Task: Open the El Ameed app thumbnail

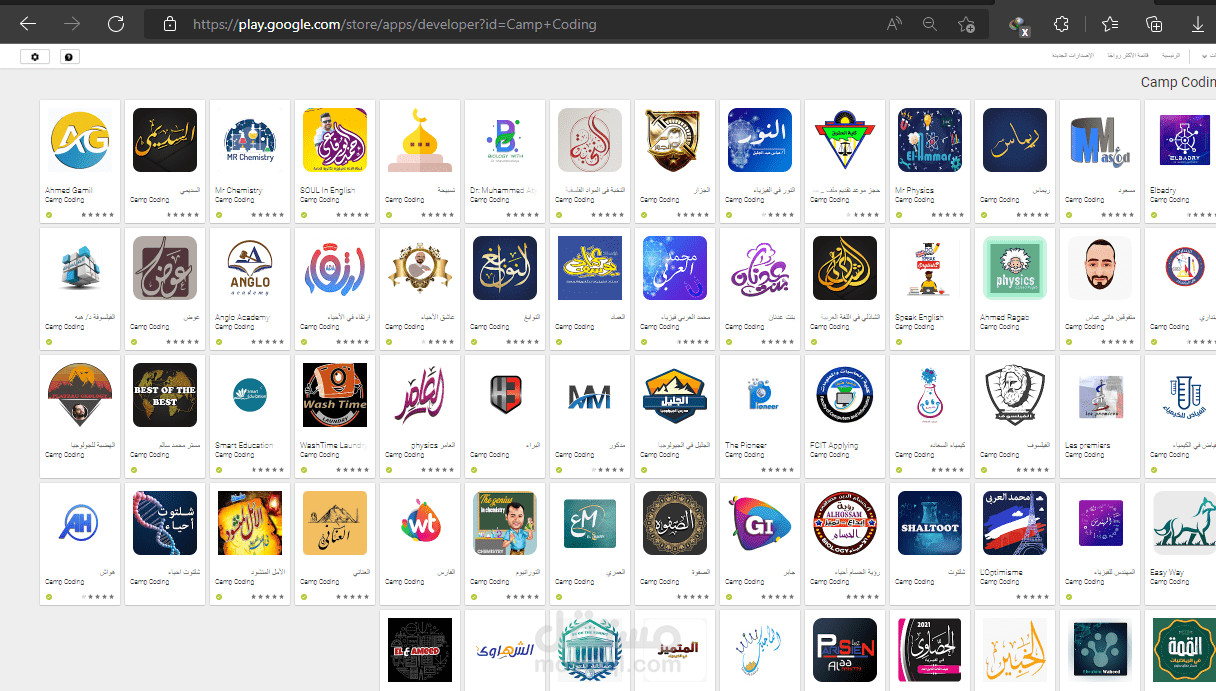Action: click(420, 650)
